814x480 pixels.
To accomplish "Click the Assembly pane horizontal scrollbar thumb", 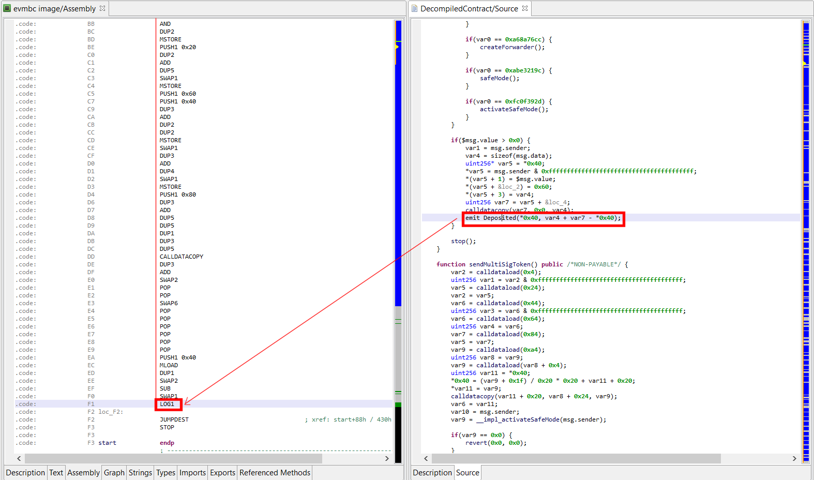I will 173,459.
